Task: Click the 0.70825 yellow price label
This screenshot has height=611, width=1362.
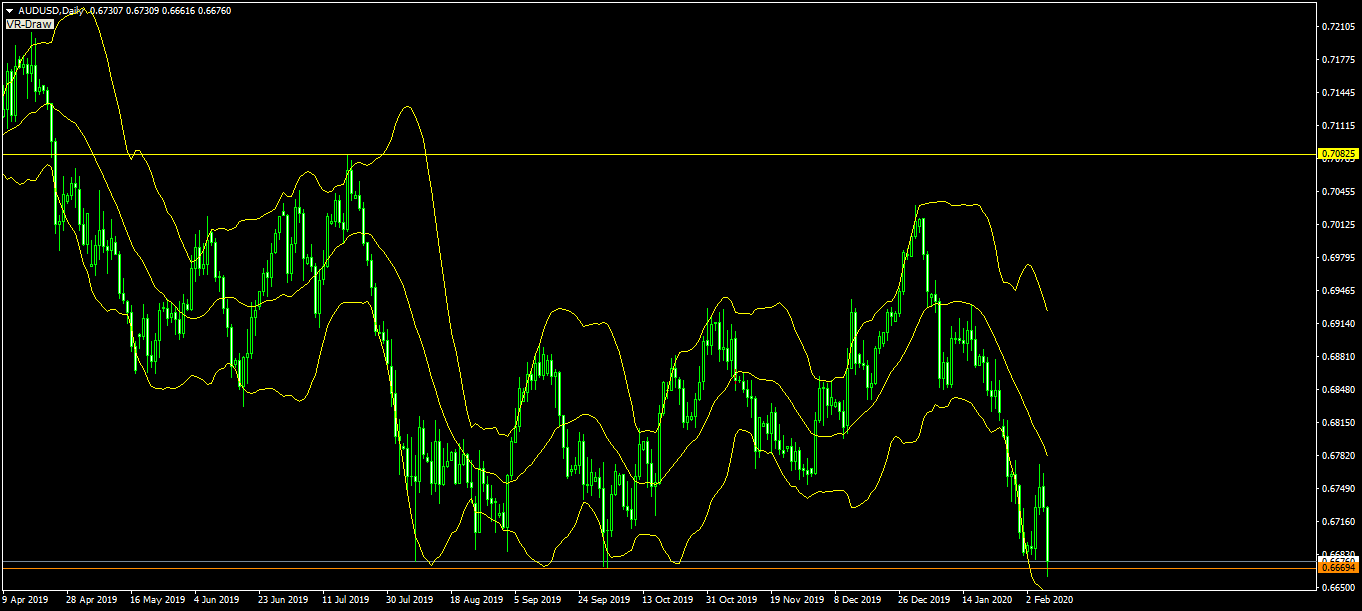Action: pyautogui.click(x=1339, y=154)
